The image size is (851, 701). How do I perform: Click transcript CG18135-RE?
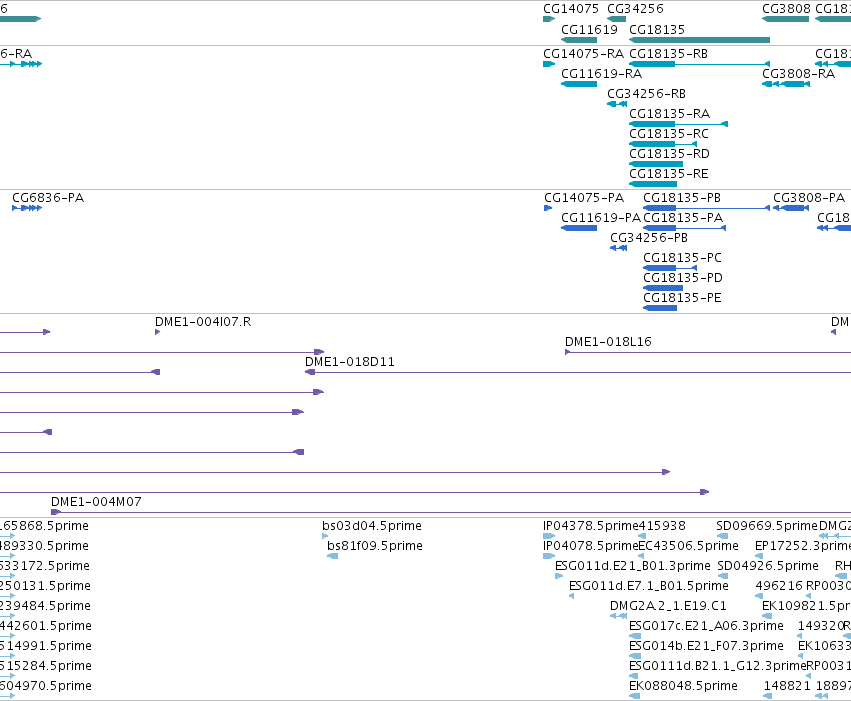click(653, 184)
